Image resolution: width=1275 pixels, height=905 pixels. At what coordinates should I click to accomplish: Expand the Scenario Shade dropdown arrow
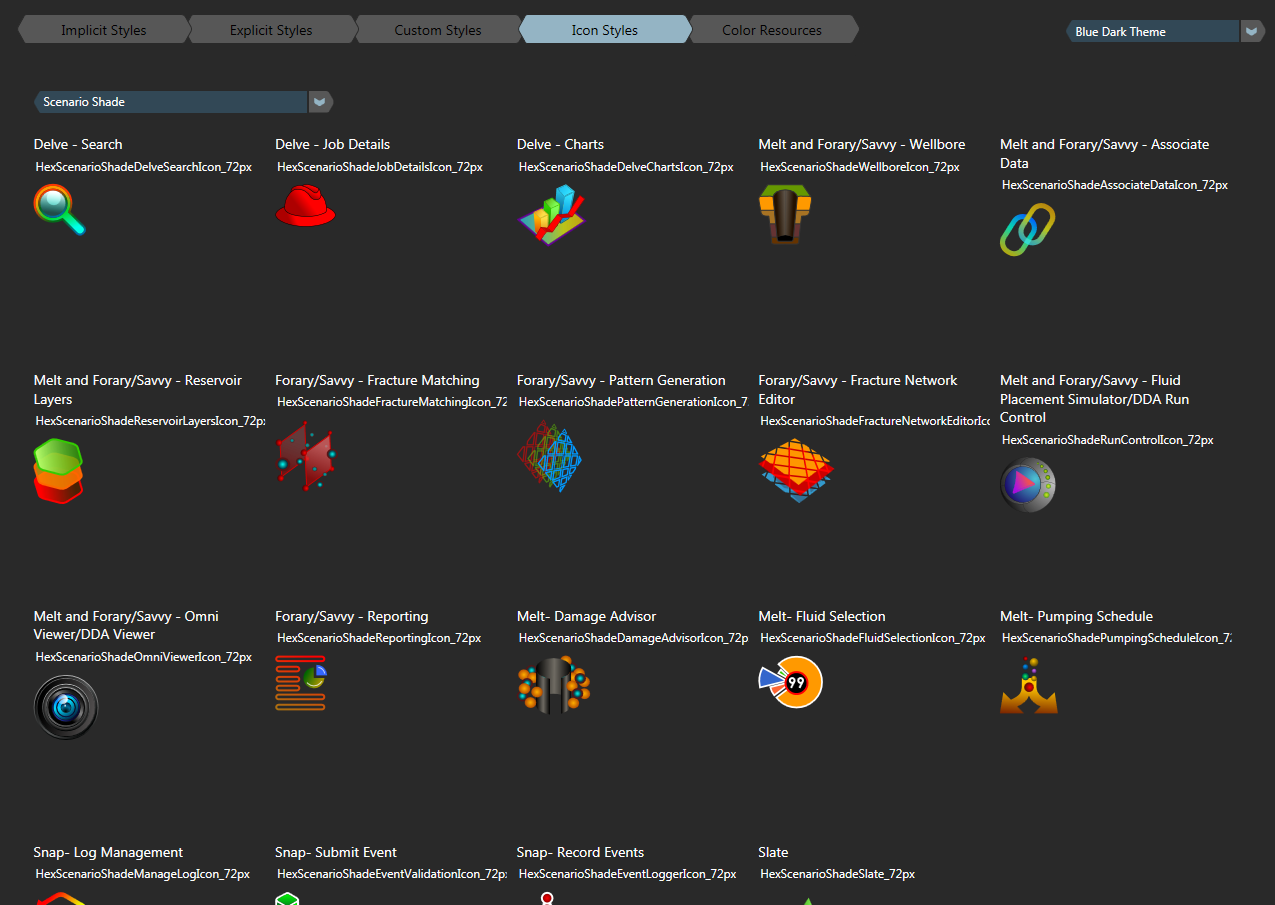pyautogui.click(x=320, y=102)
